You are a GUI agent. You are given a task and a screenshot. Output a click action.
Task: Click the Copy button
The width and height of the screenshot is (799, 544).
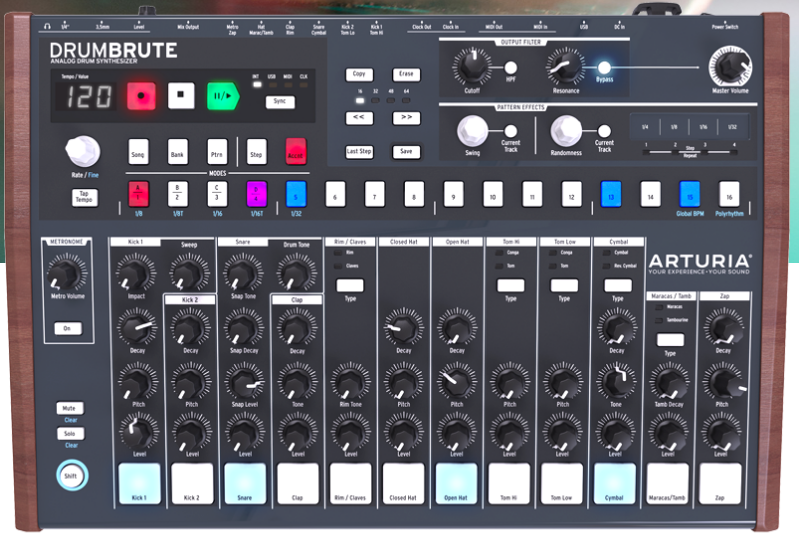click(x=359, y=74)
